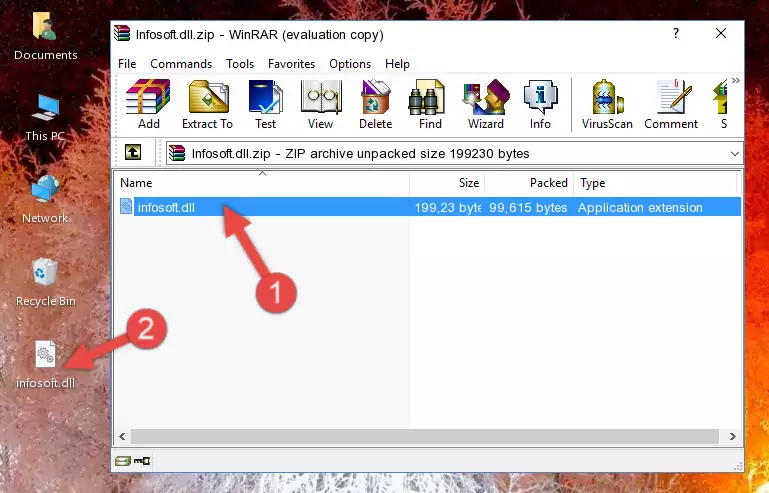
Task: Select infosoft.dll in the archive list
Action: click(x=428, y=207)
